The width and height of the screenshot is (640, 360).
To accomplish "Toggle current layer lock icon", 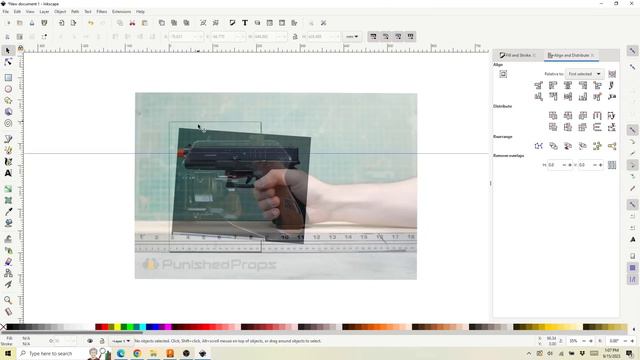I will click(102, 341).
